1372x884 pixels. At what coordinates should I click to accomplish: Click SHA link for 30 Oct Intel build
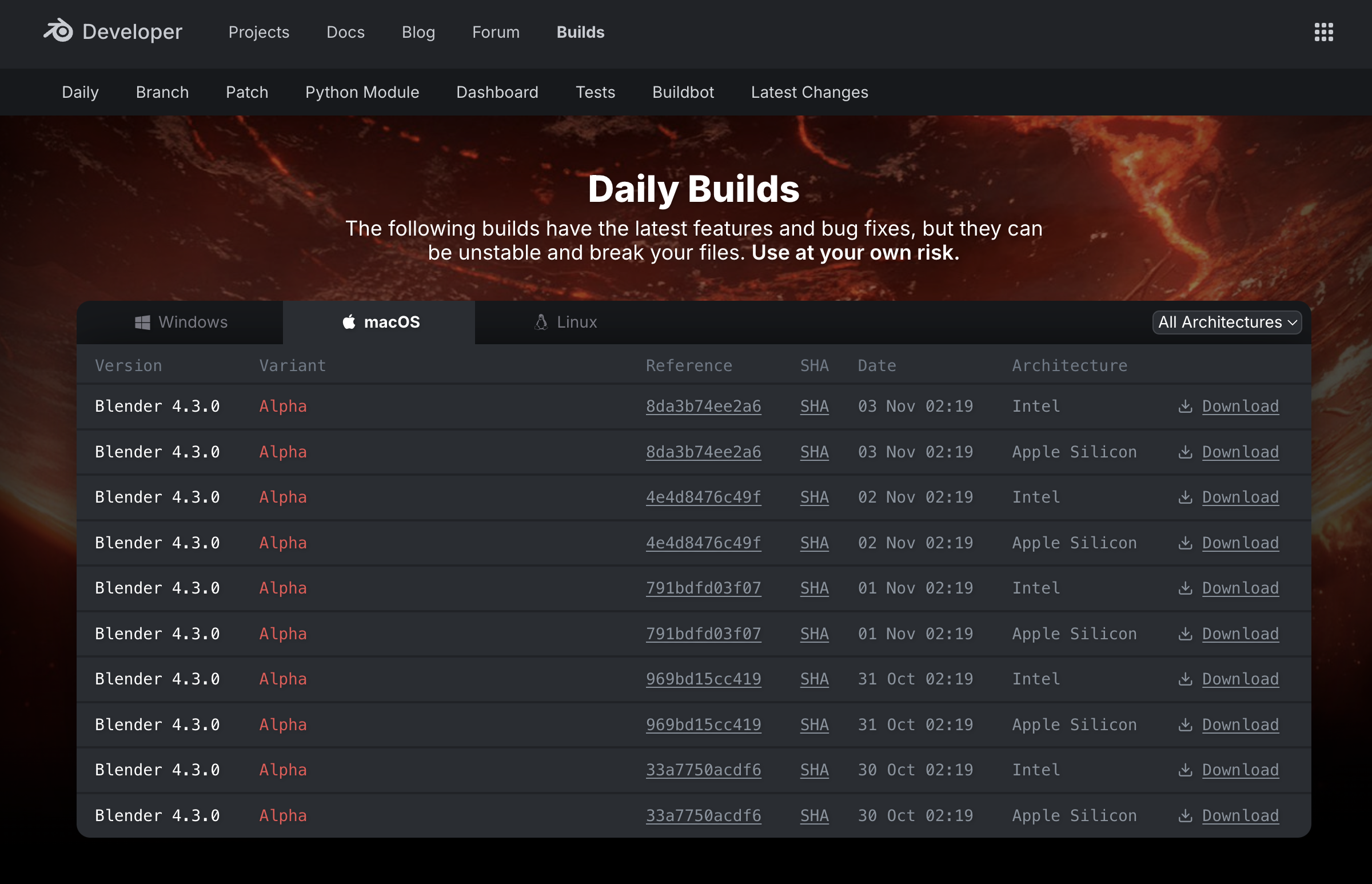pos(814,770)
